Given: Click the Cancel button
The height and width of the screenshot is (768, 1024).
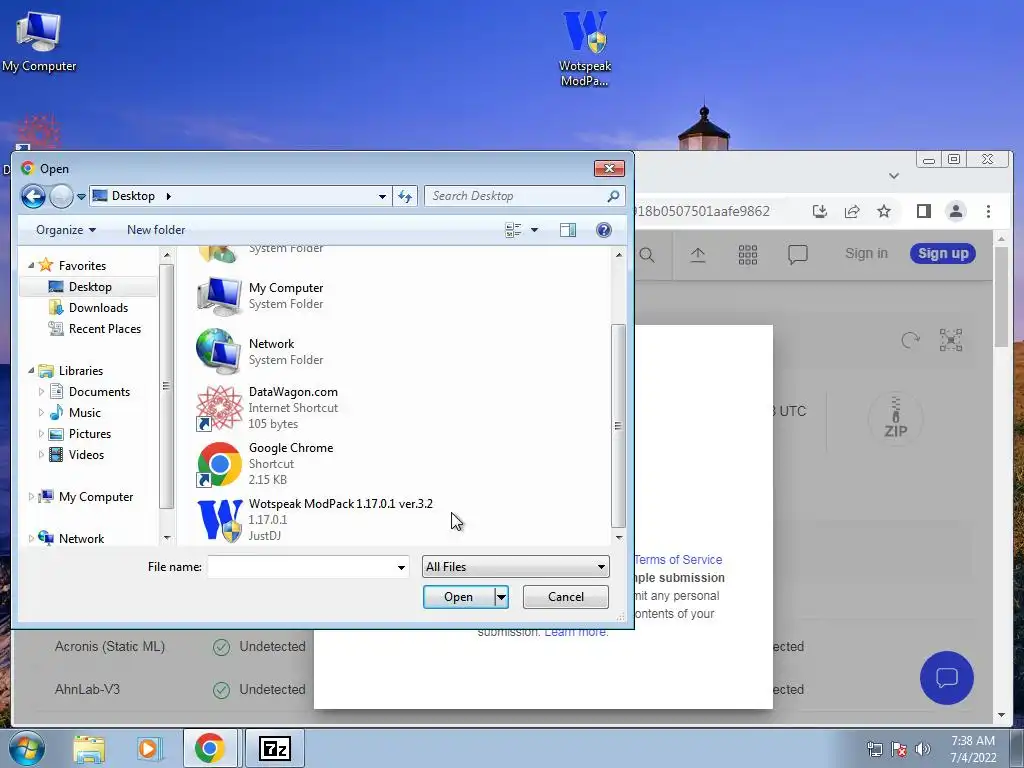Looking at the screenshot, I should pyautogui.click(x=566, y=597).
